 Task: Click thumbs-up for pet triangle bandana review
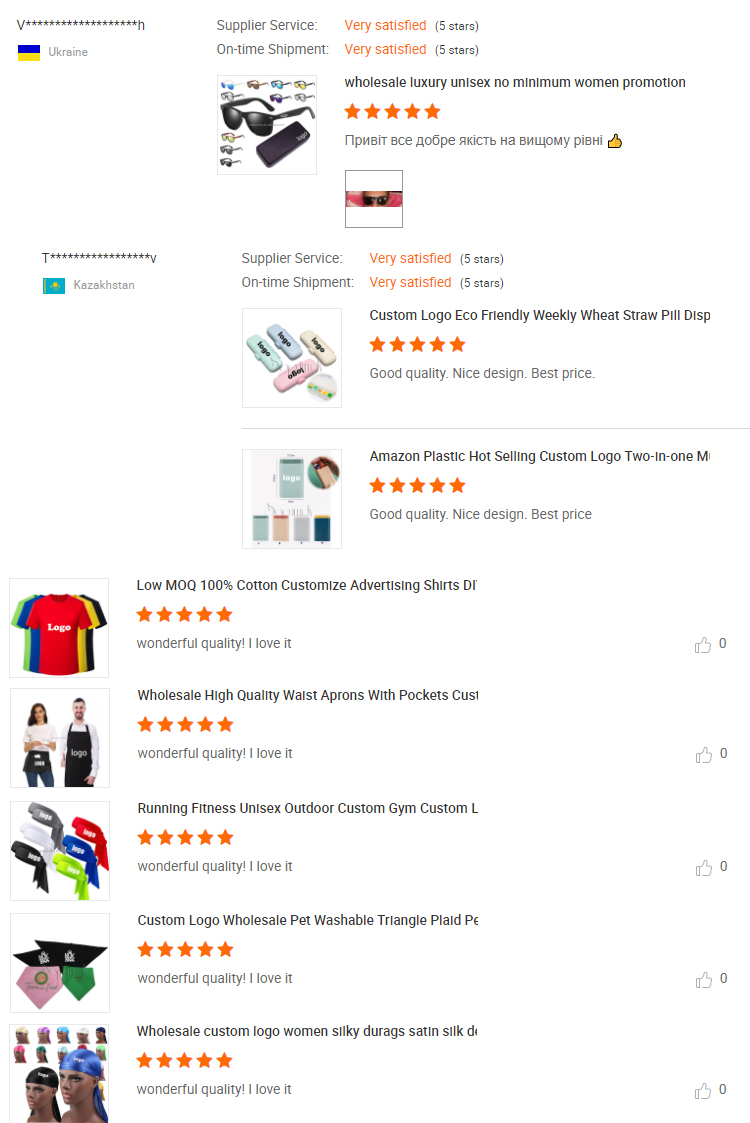703,980
